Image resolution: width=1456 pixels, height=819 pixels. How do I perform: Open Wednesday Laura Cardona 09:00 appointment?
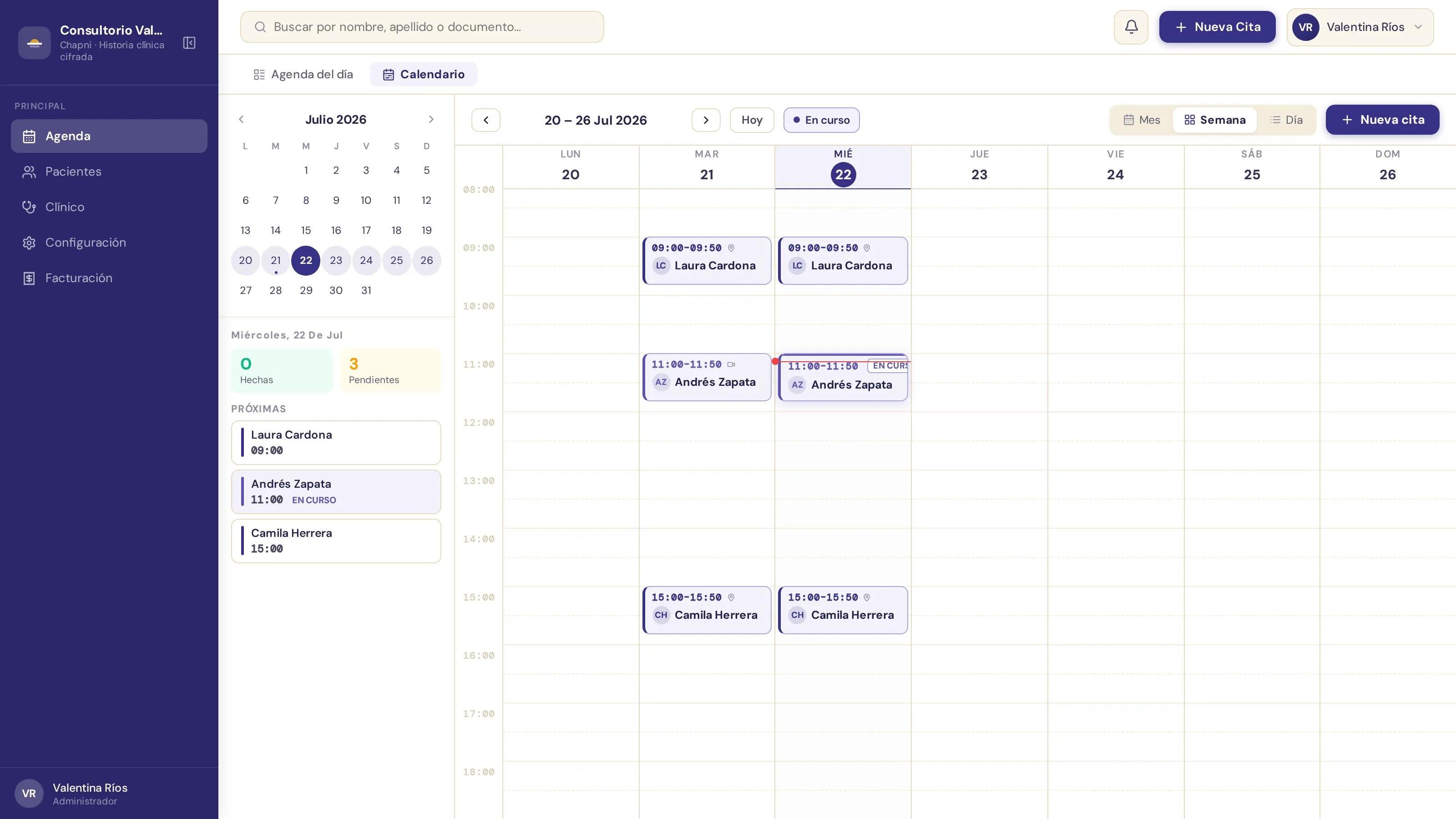(x=843, y=261)
